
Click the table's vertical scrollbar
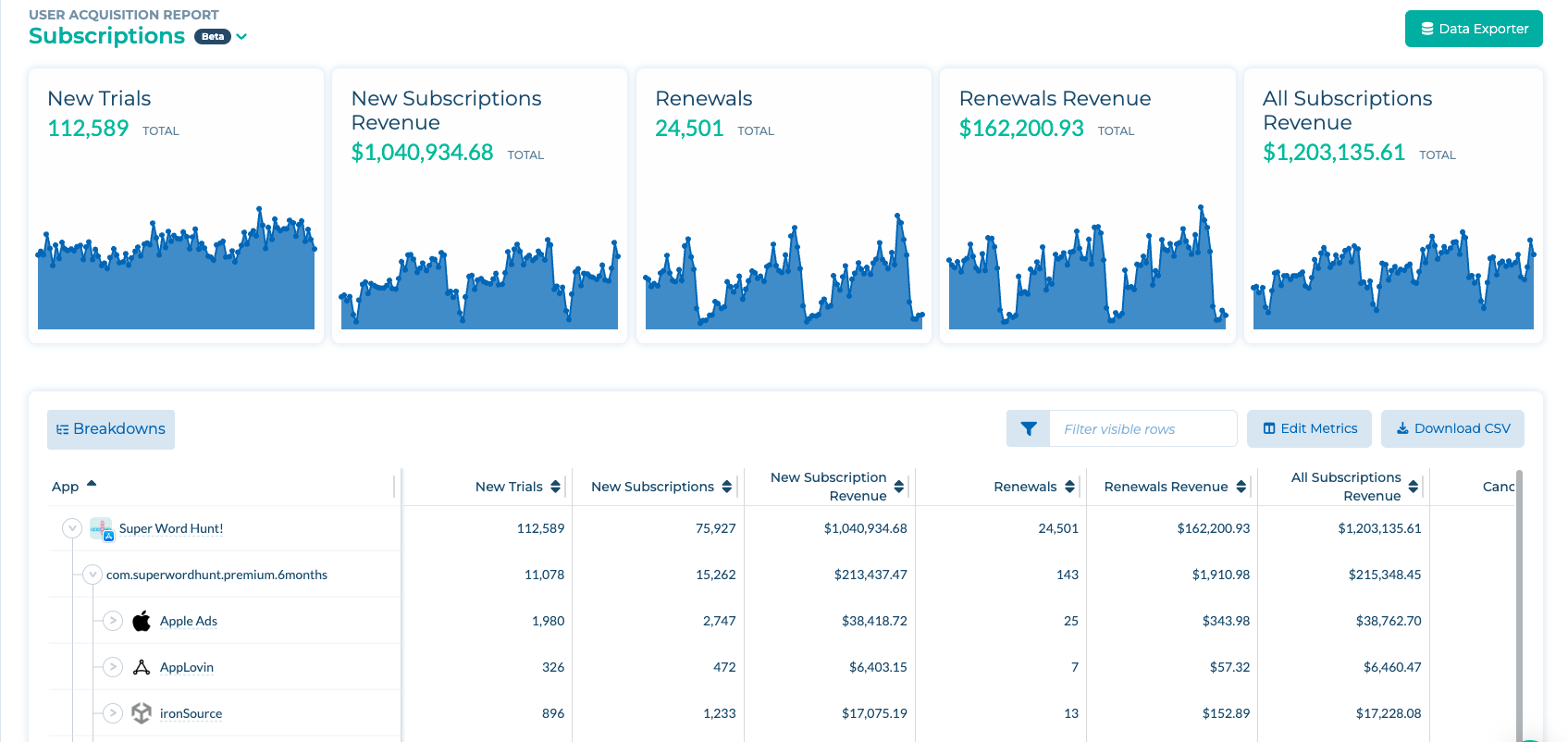point(1519,606)
